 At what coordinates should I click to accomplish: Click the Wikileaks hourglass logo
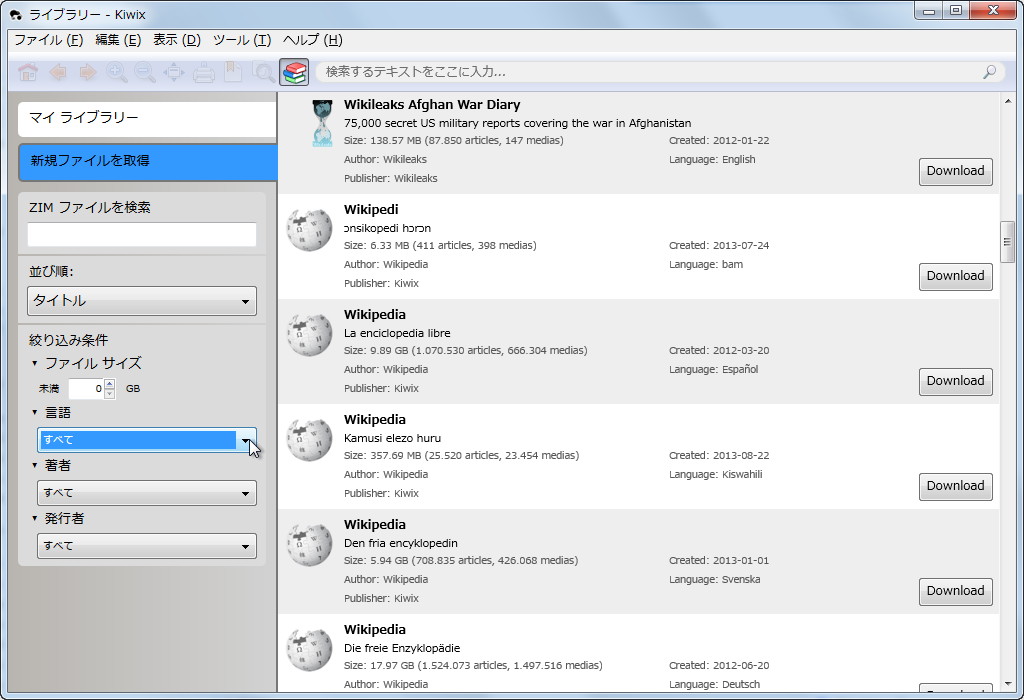pyautogui.click(x=321, y=123)
